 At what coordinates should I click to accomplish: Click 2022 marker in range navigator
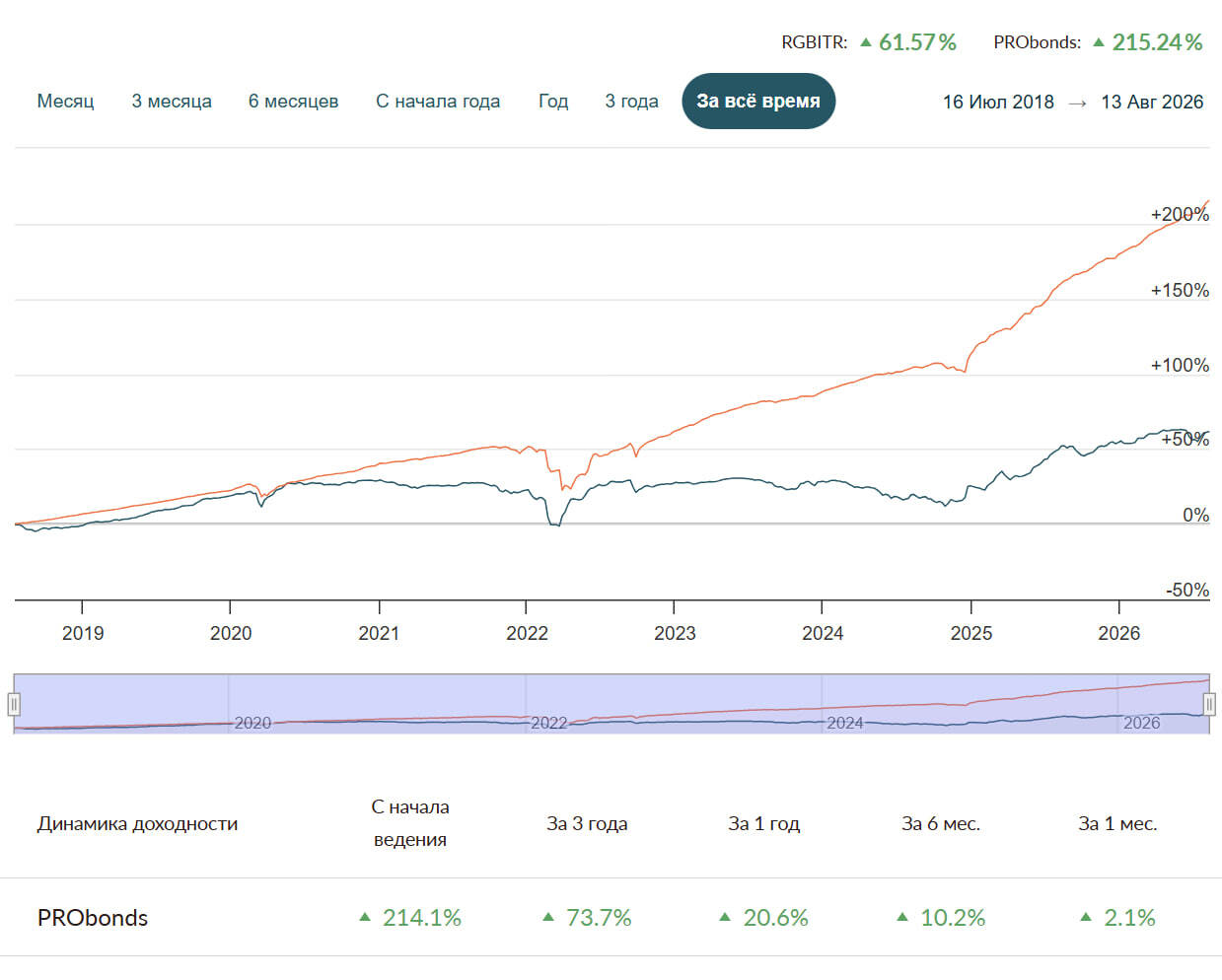[548, 723]
